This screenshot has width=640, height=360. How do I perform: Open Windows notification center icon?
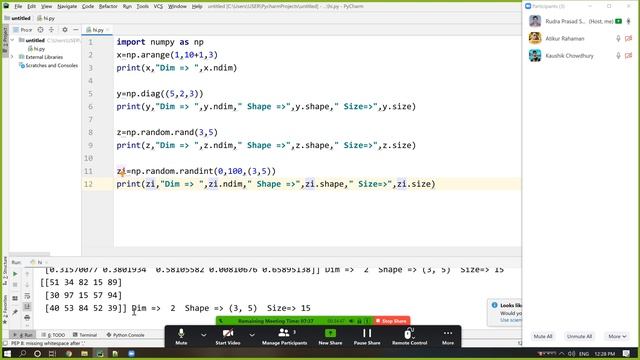627,353
